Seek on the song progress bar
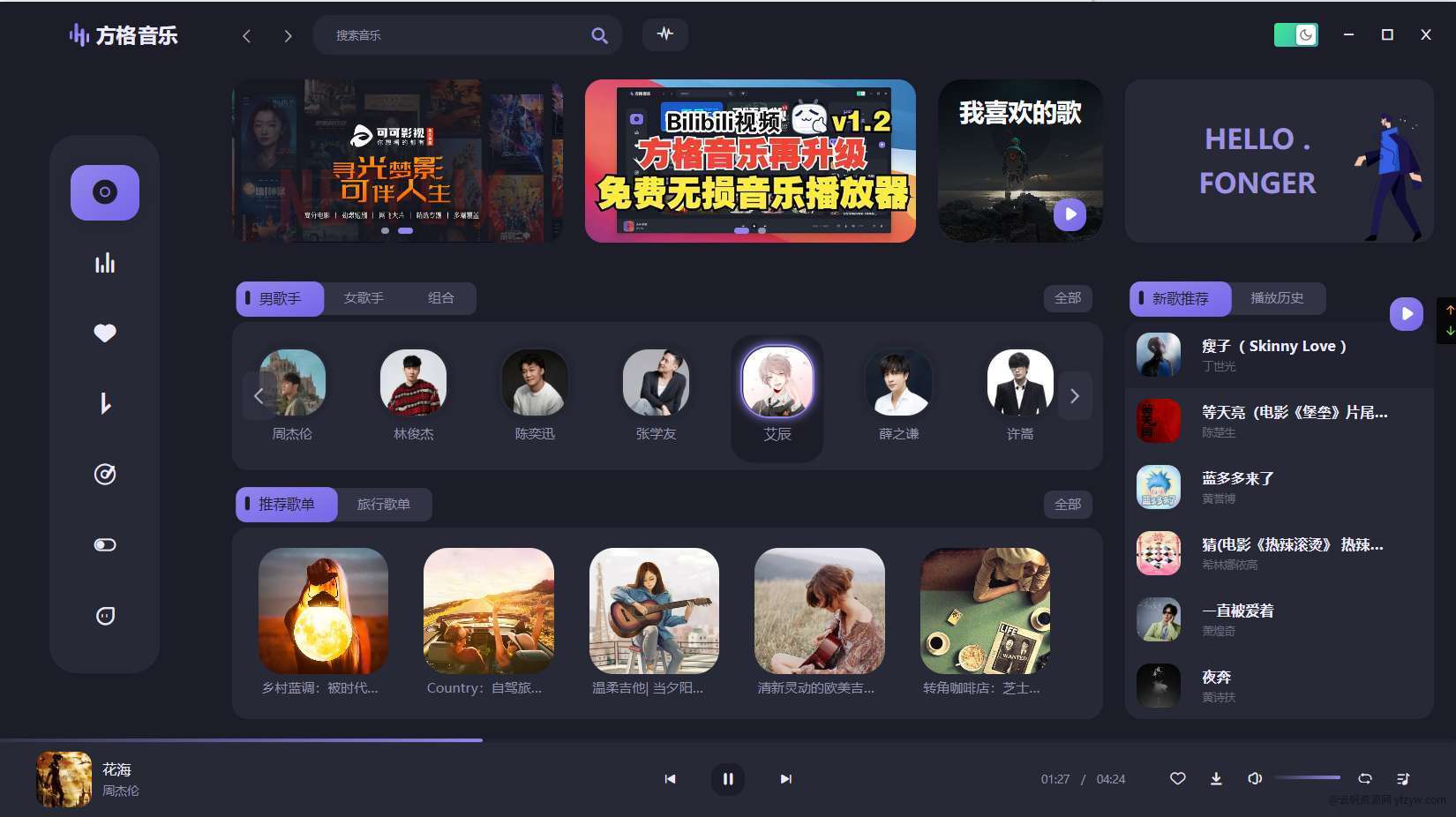Screen dimensions: 1456x817 (728, 740)
